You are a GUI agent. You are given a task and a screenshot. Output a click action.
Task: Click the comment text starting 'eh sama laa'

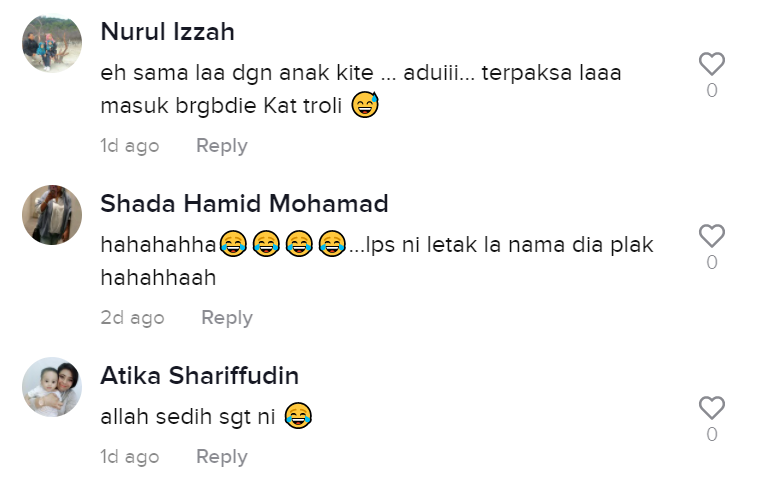pos(361,89)
